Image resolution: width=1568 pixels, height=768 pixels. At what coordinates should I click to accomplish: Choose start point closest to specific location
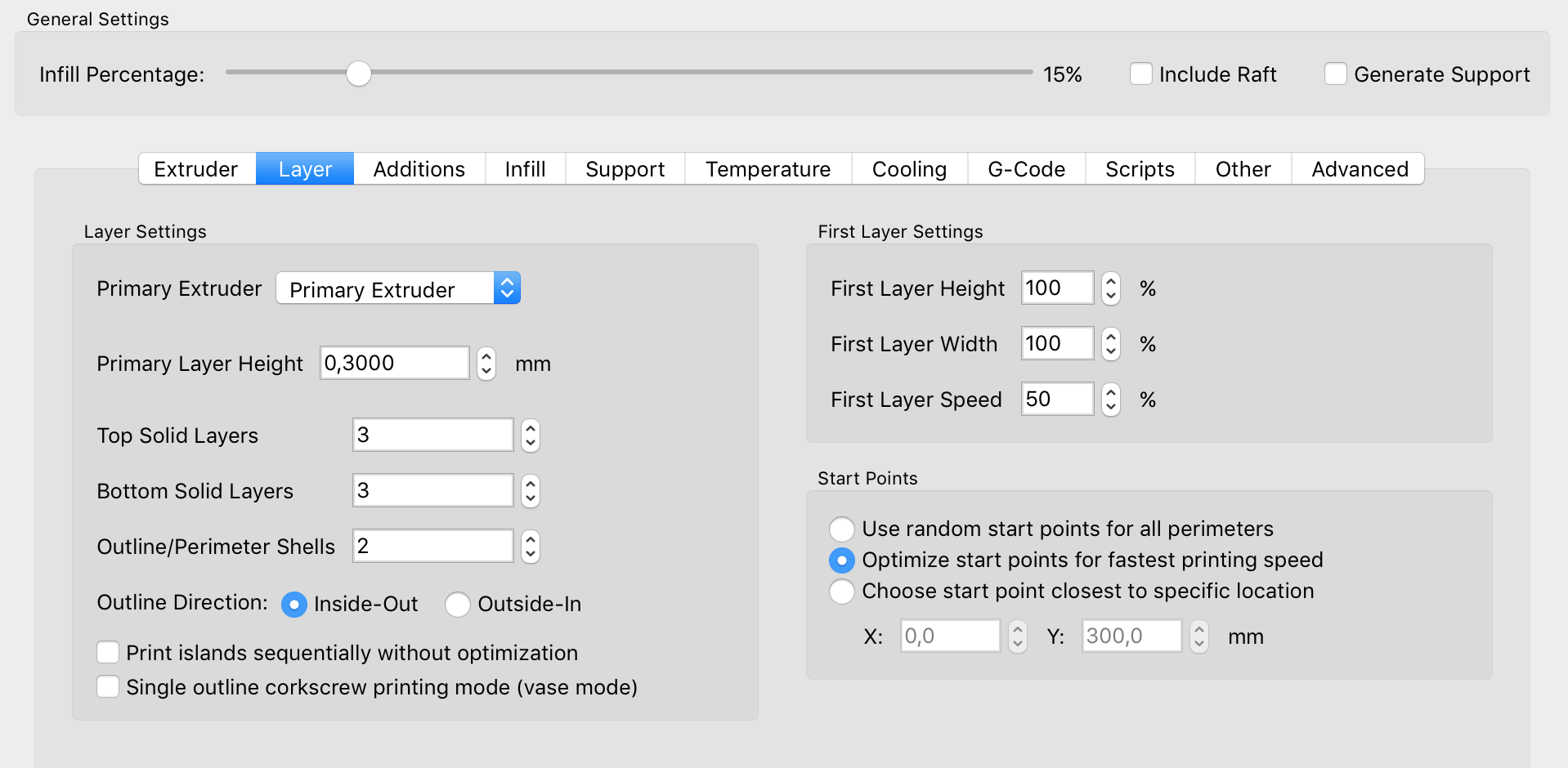[x=842, y=592]
